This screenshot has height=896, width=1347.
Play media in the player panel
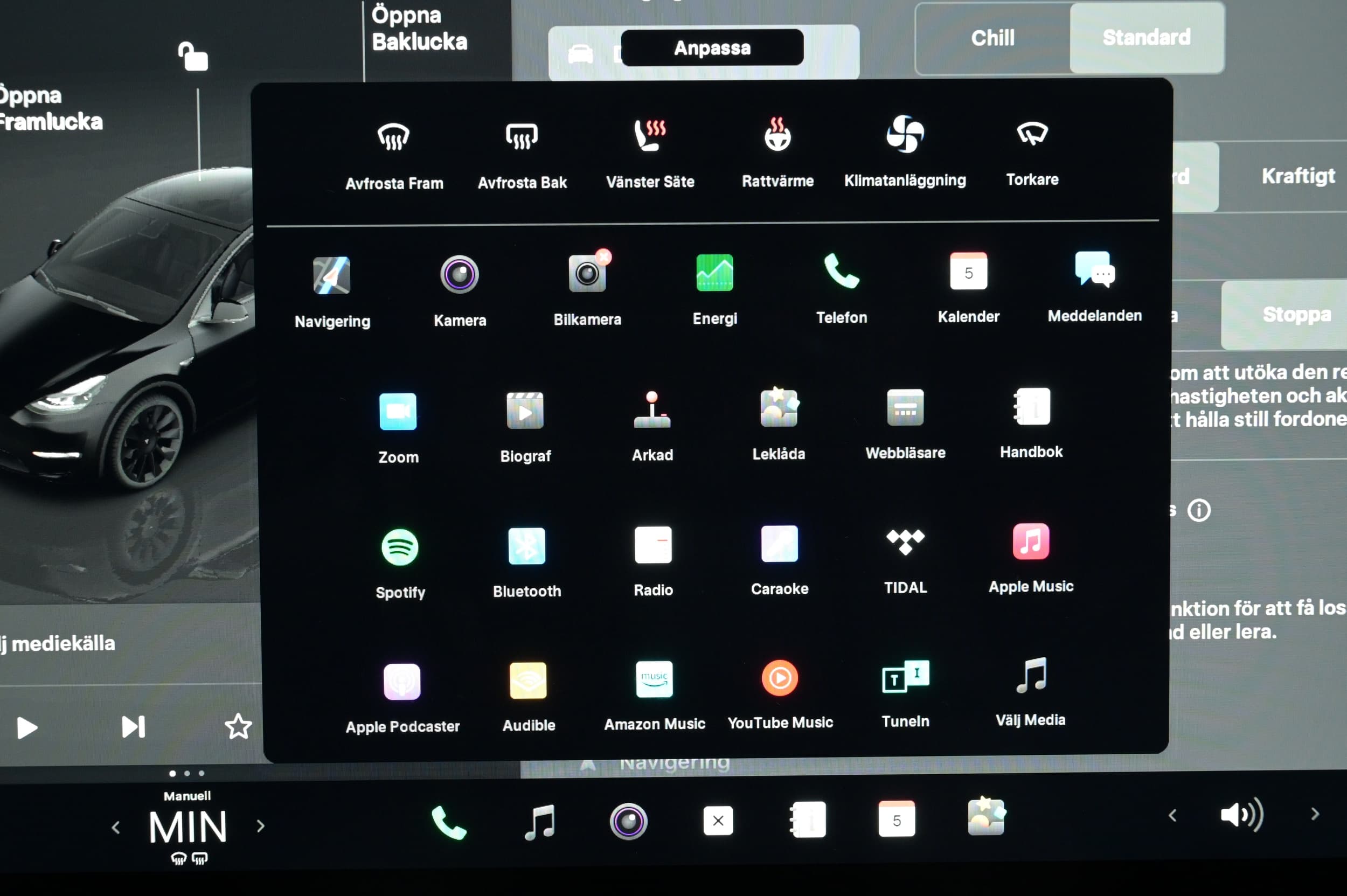26,727
